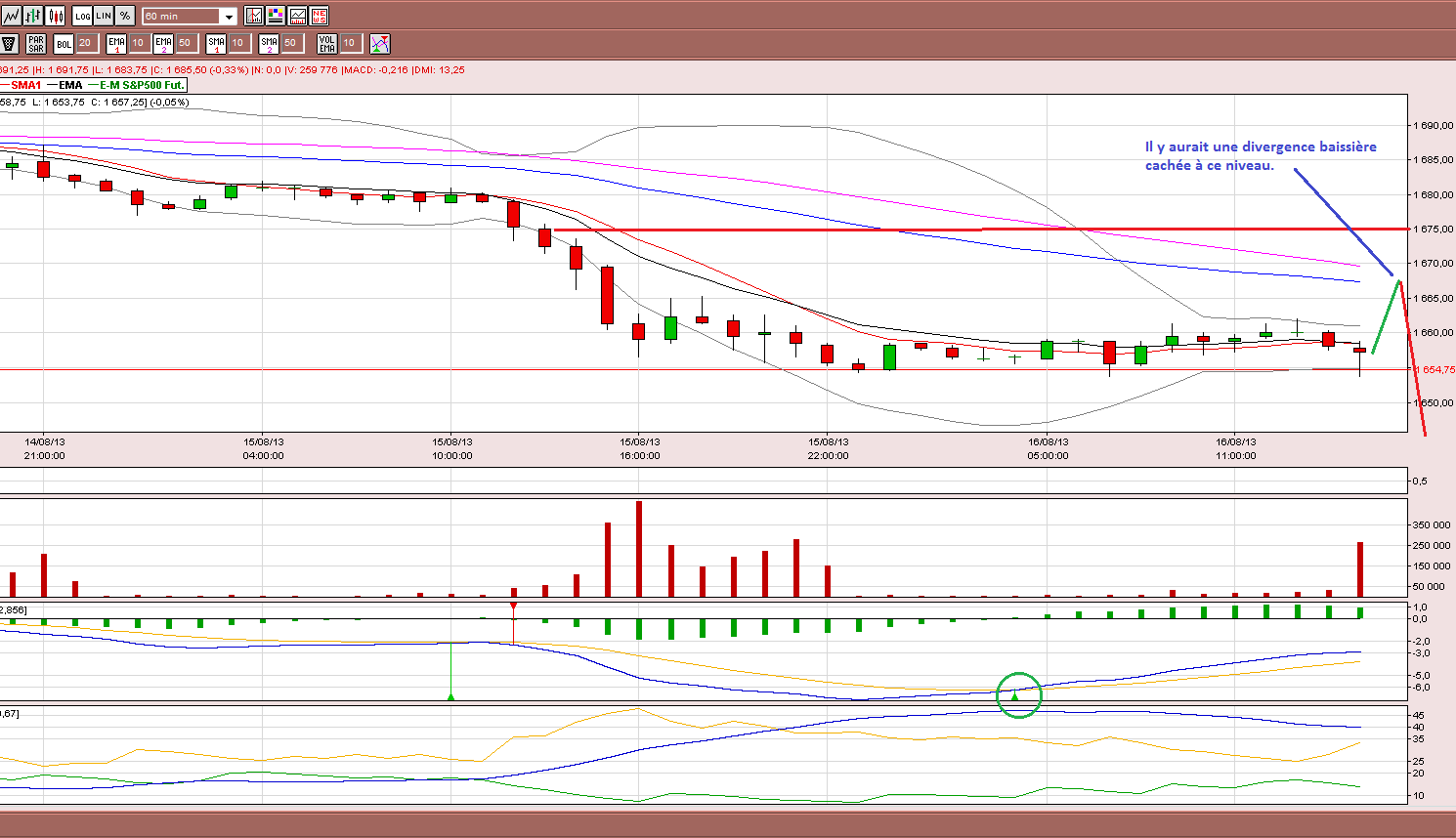Edit the EMA 1 period field
The image size is (1456, 838).
coord(139,43)
